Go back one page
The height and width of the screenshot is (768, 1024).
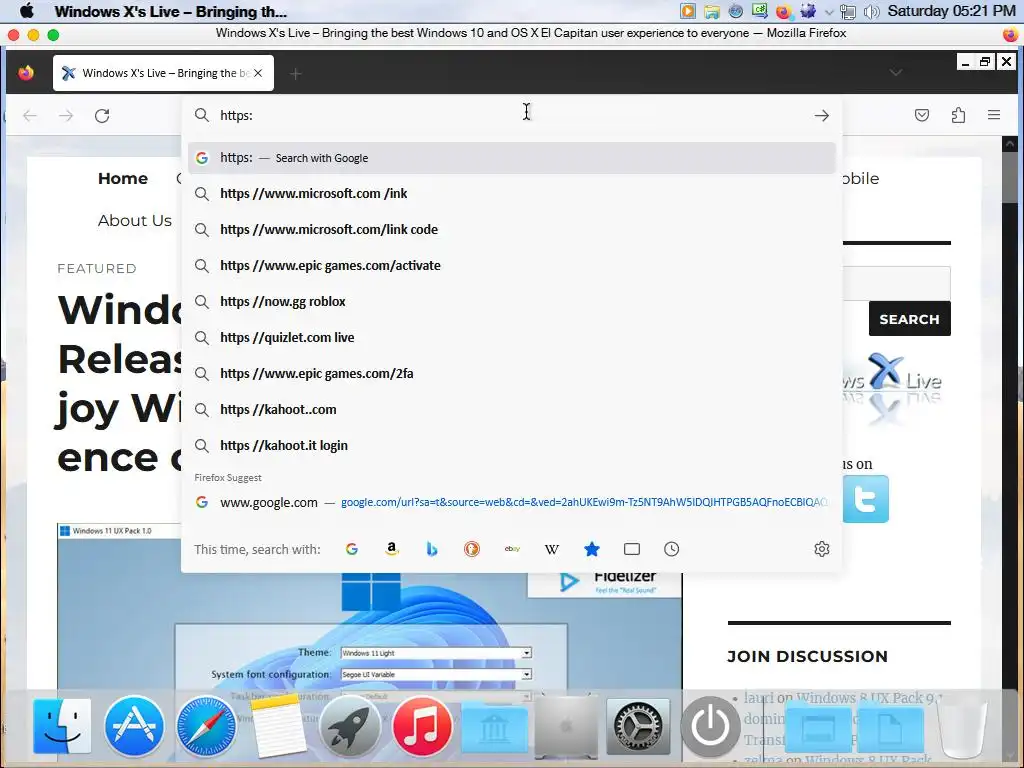tap(30, 116)
